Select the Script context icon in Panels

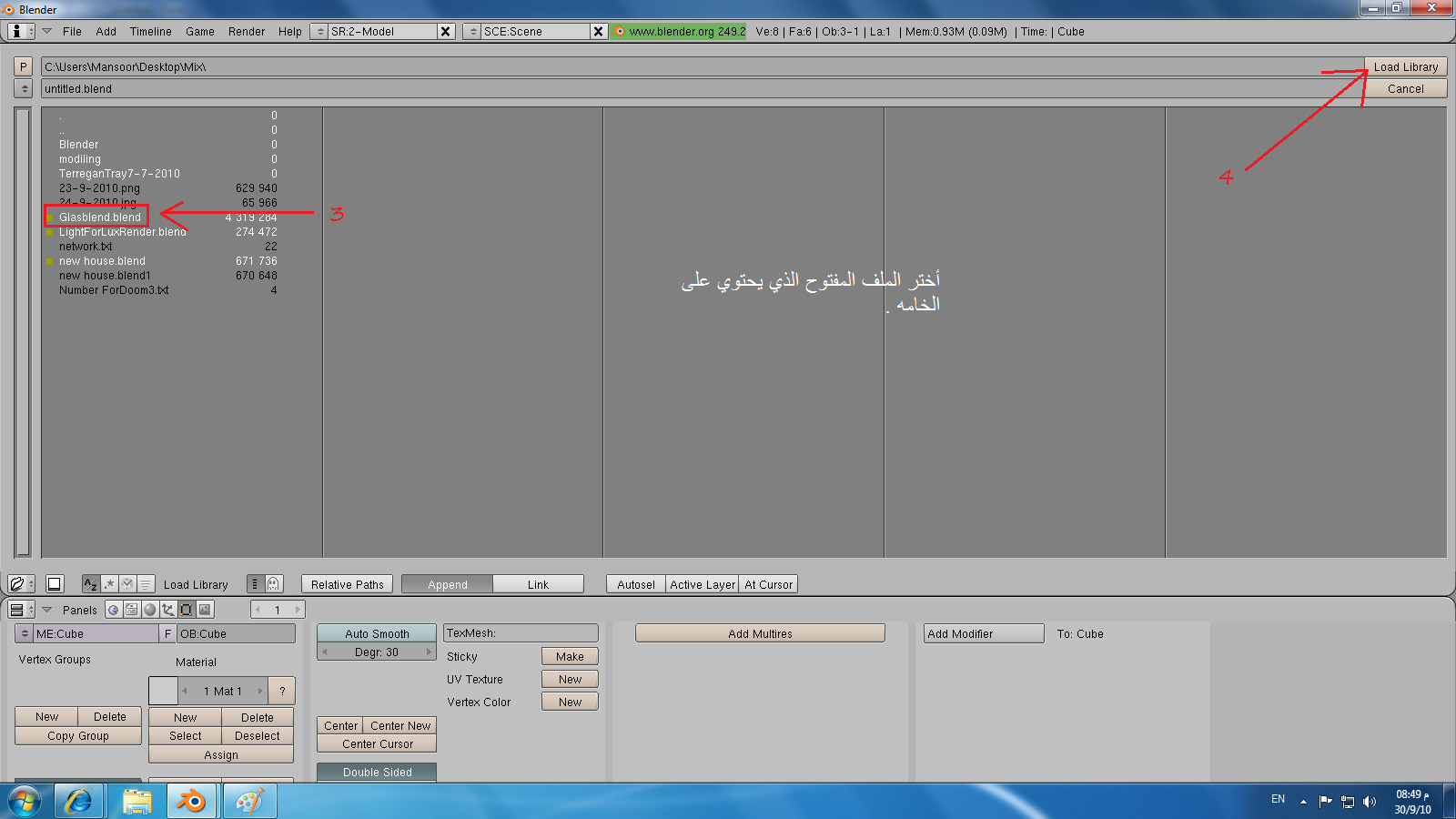tap(132, 610)
